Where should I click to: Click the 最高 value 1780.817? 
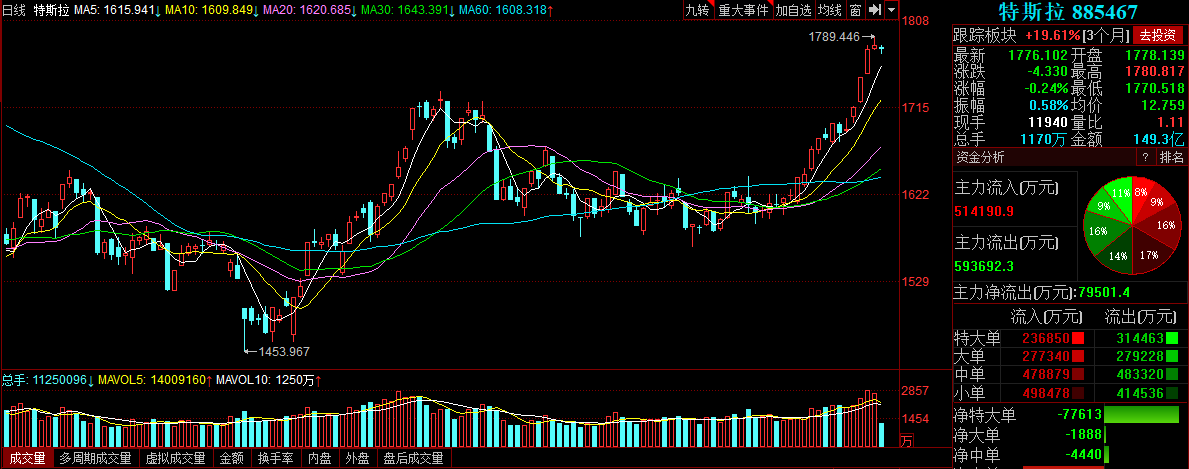click(x=1154, y=72)
